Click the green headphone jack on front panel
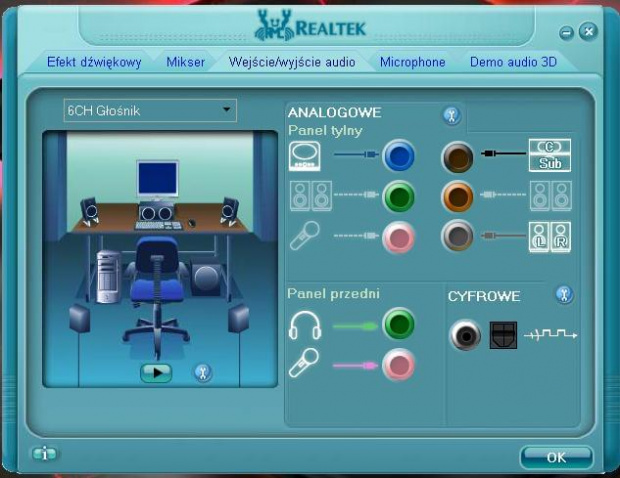620x478 pixels. point(399,324)
